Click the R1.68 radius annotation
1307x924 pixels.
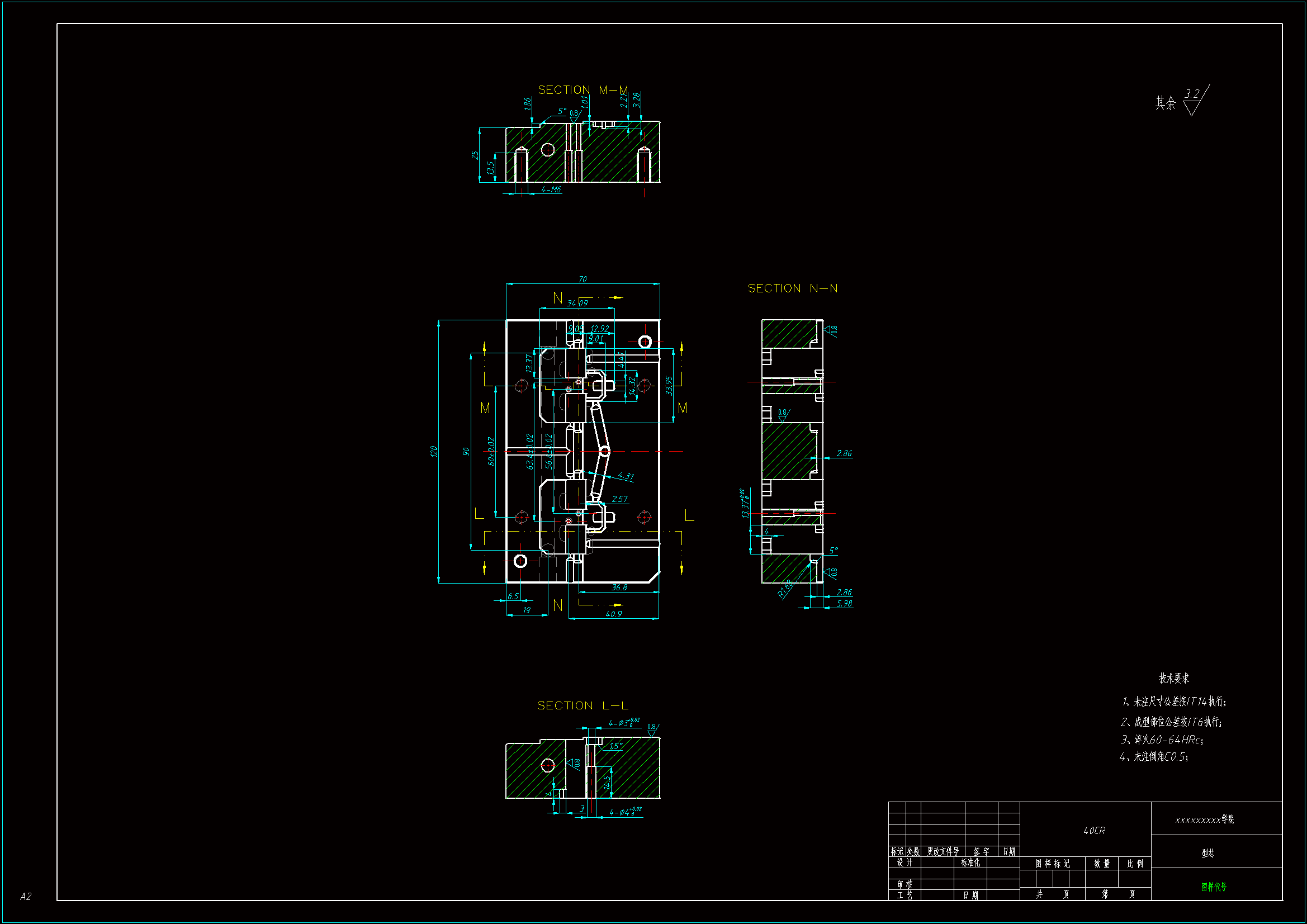[785, 589]
